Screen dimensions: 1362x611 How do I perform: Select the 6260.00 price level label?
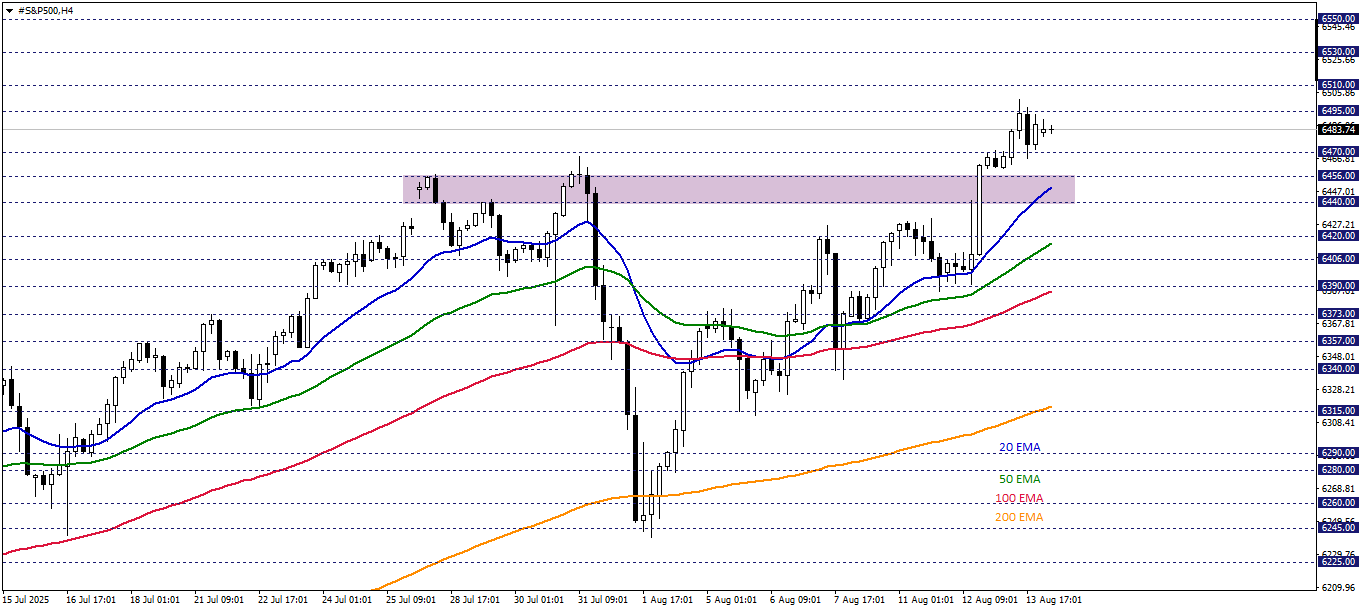tap(1338, 502)
